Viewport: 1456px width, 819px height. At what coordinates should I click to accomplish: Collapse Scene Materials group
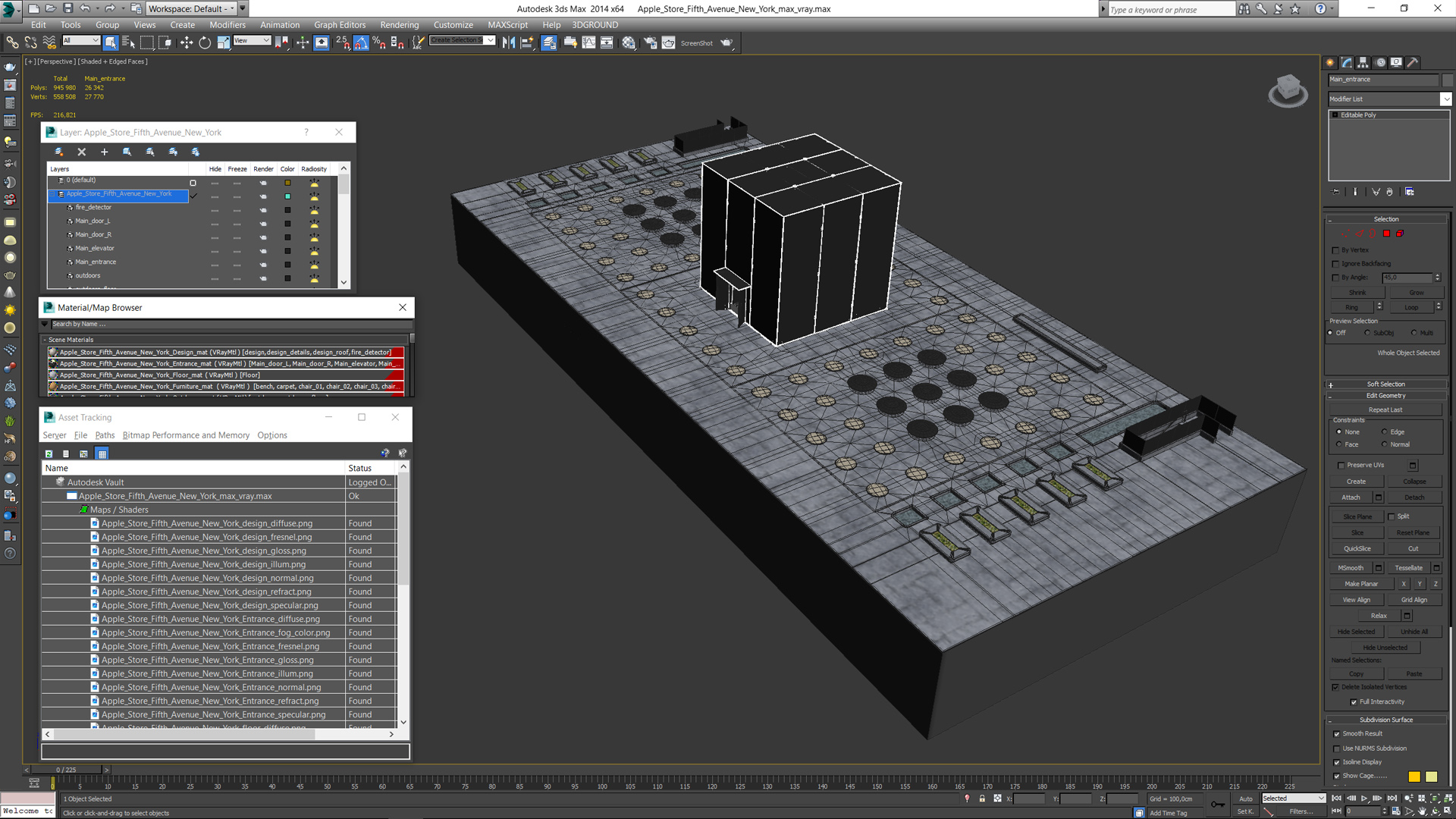pos(45,340)
